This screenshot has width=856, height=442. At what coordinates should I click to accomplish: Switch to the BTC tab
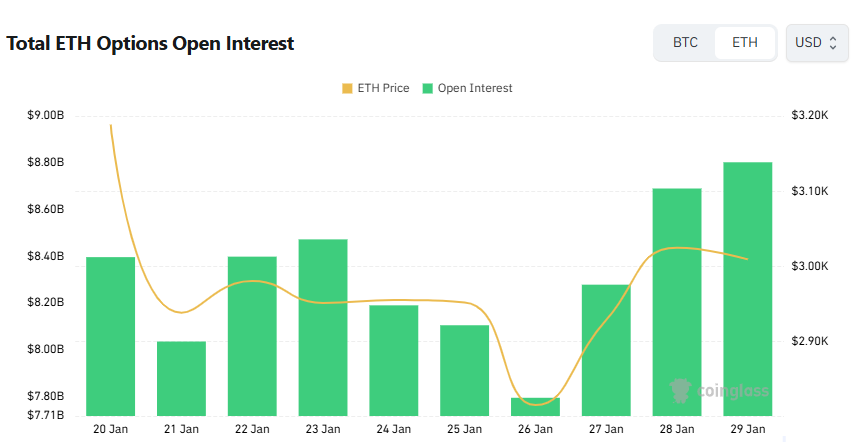click(685, 43)
